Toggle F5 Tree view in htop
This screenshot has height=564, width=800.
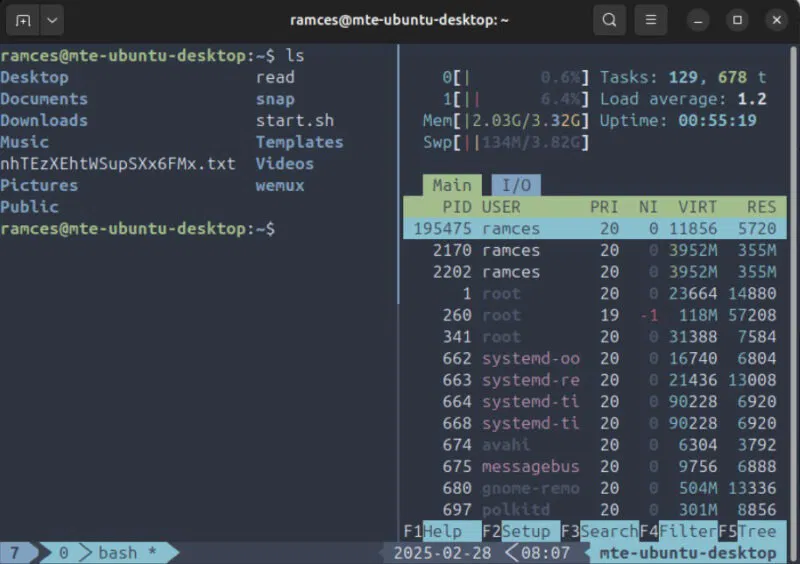(759, 531)
